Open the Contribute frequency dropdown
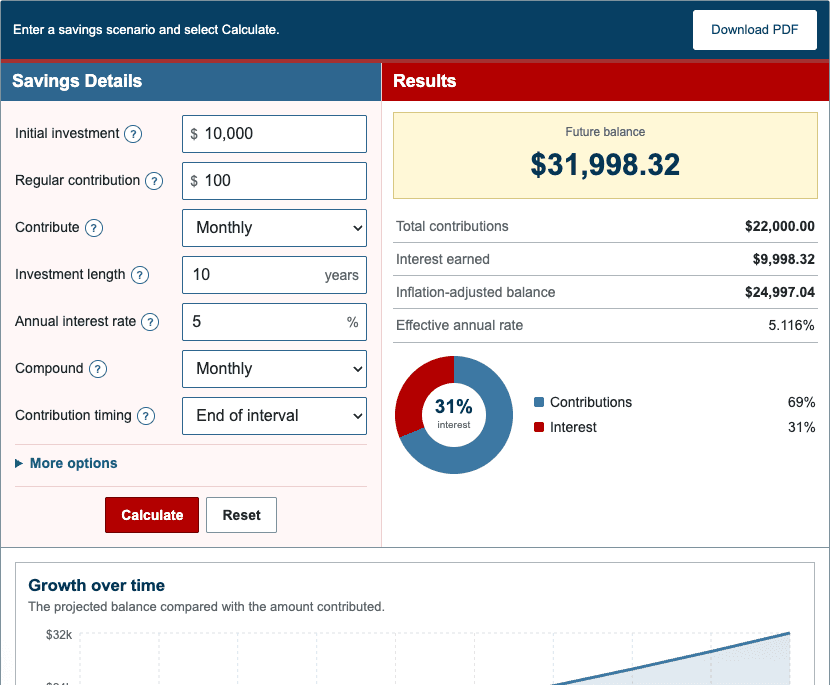 coord(274,228)
